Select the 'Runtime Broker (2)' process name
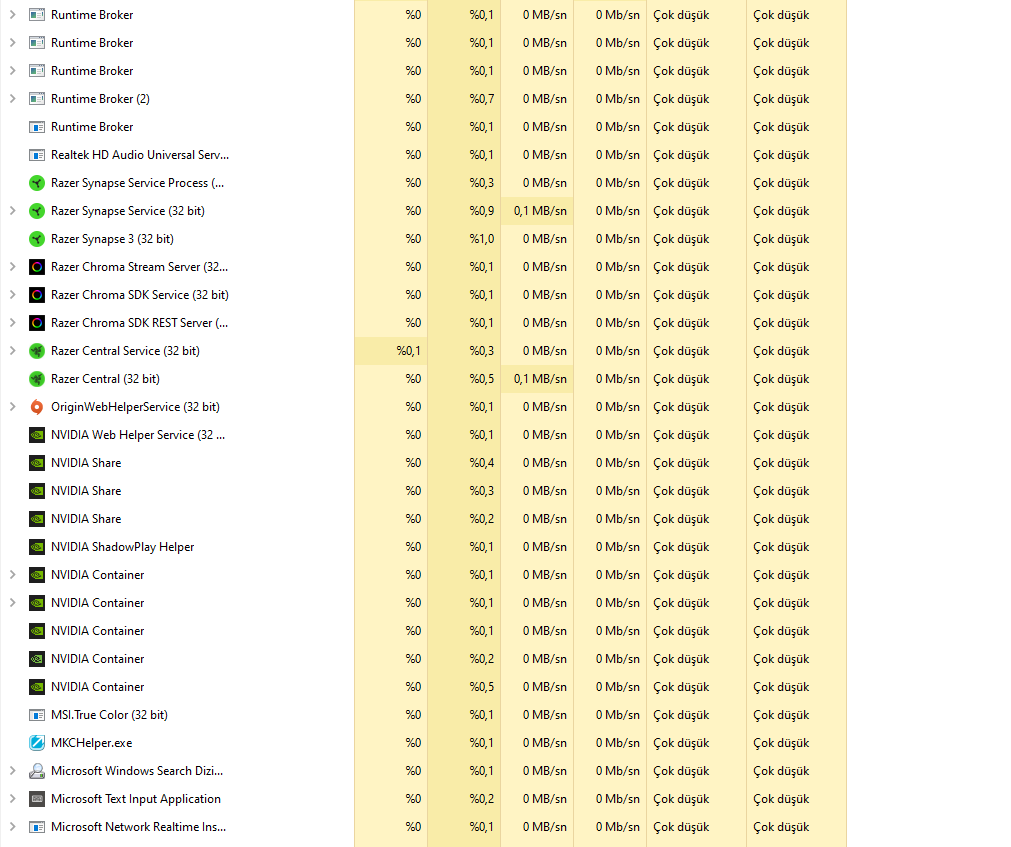This screenshot has width=1011, height=847. pyautogui.click(x=101, y=99)
